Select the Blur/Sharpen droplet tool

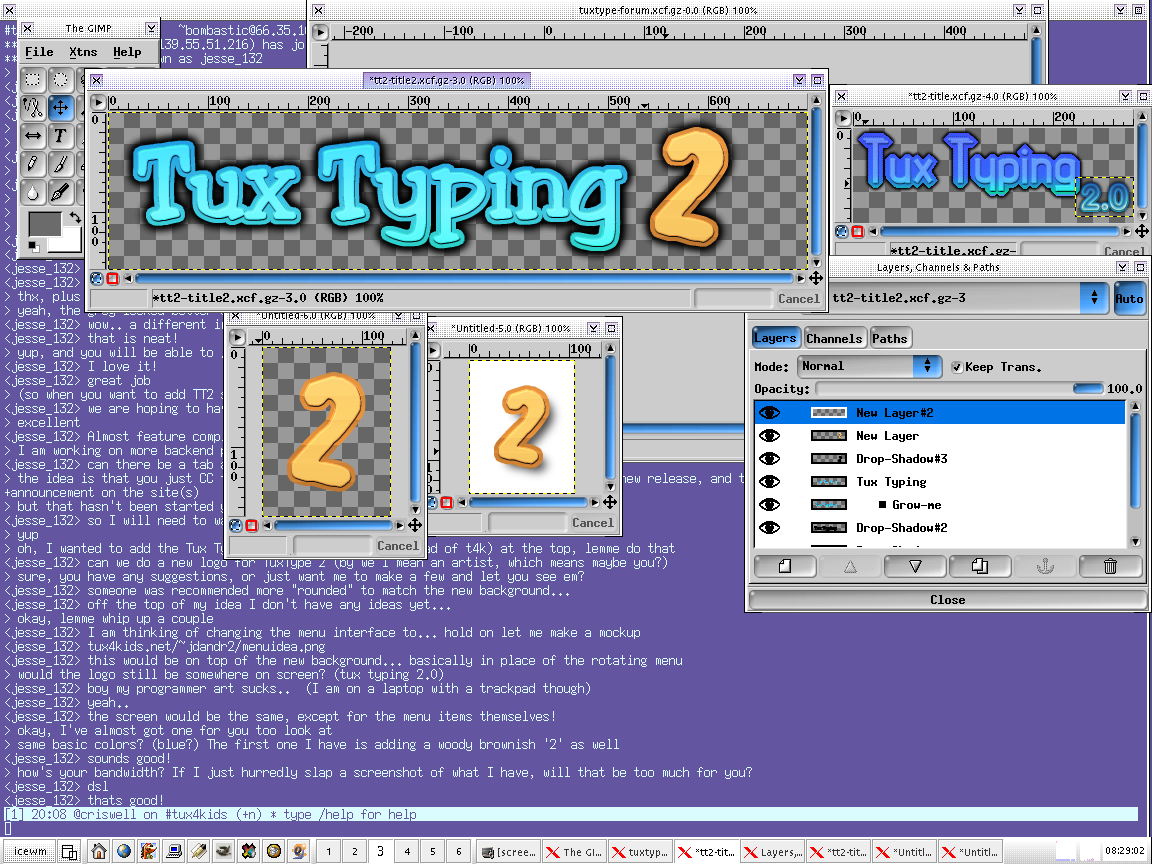pyautogui.click(x=32, y=192)
